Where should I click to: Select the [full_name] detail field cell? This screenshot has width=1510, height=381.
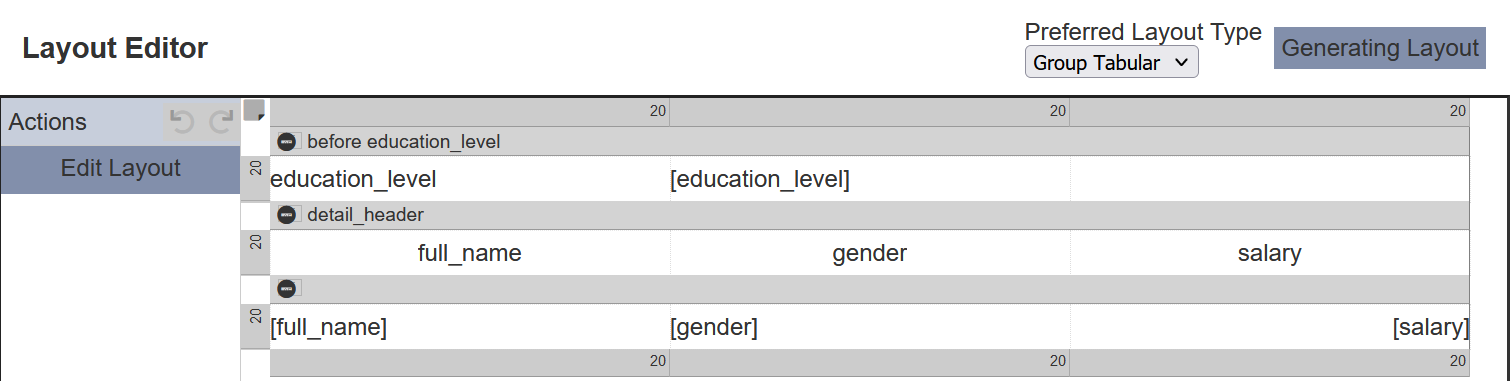(x=470, y=327)
